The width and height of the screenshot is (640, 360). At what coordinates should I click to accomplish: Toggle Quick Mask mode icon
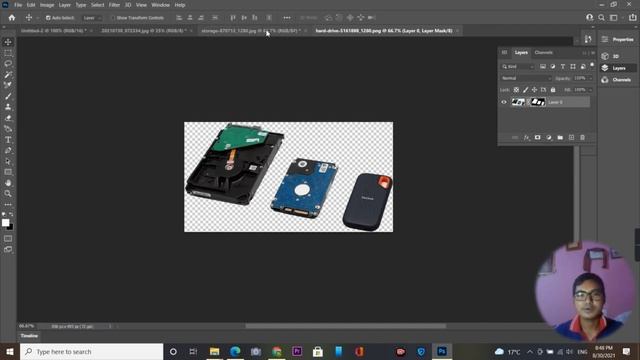coord(8,238)
